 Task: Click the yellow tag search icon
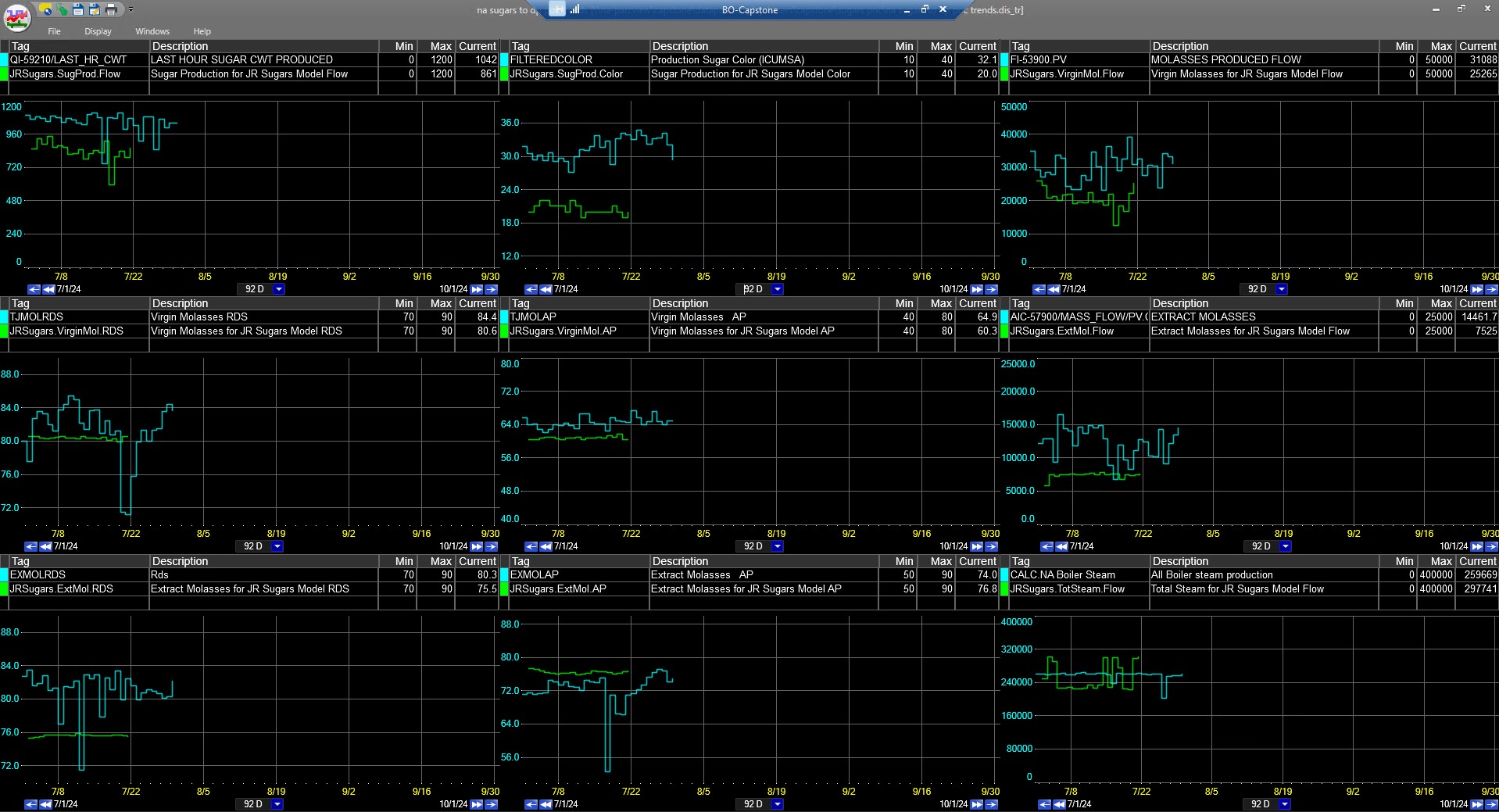click(x=47, y=9)
